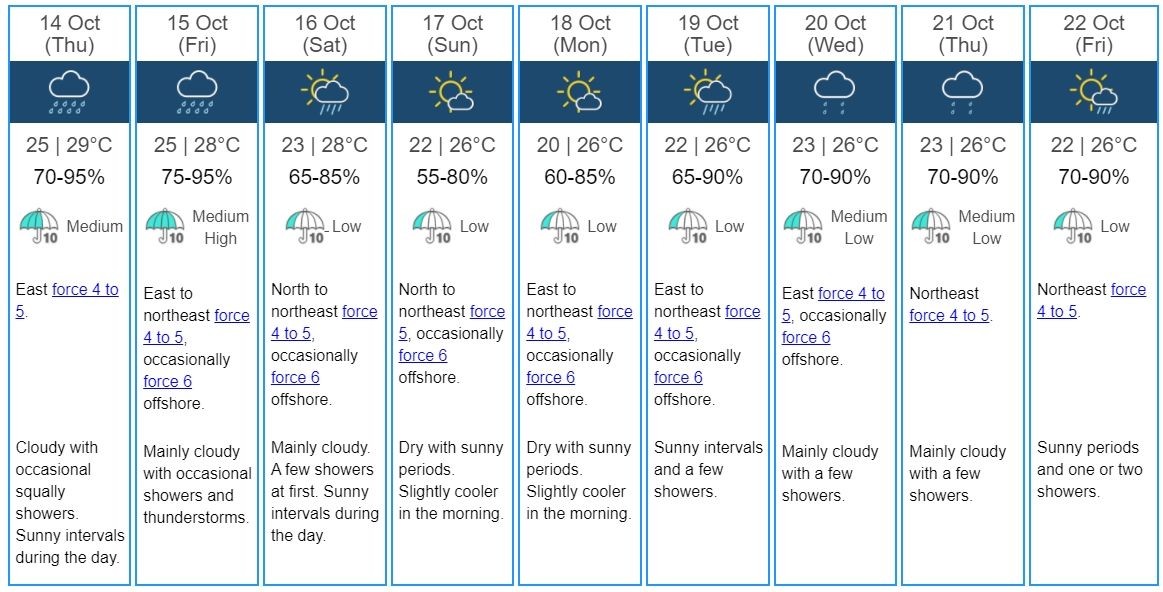1163x592 pixels.
Task: Click the 21 Oct Medium Low umbrella icon
Action: pyautogui.click(x=932, y=227)
